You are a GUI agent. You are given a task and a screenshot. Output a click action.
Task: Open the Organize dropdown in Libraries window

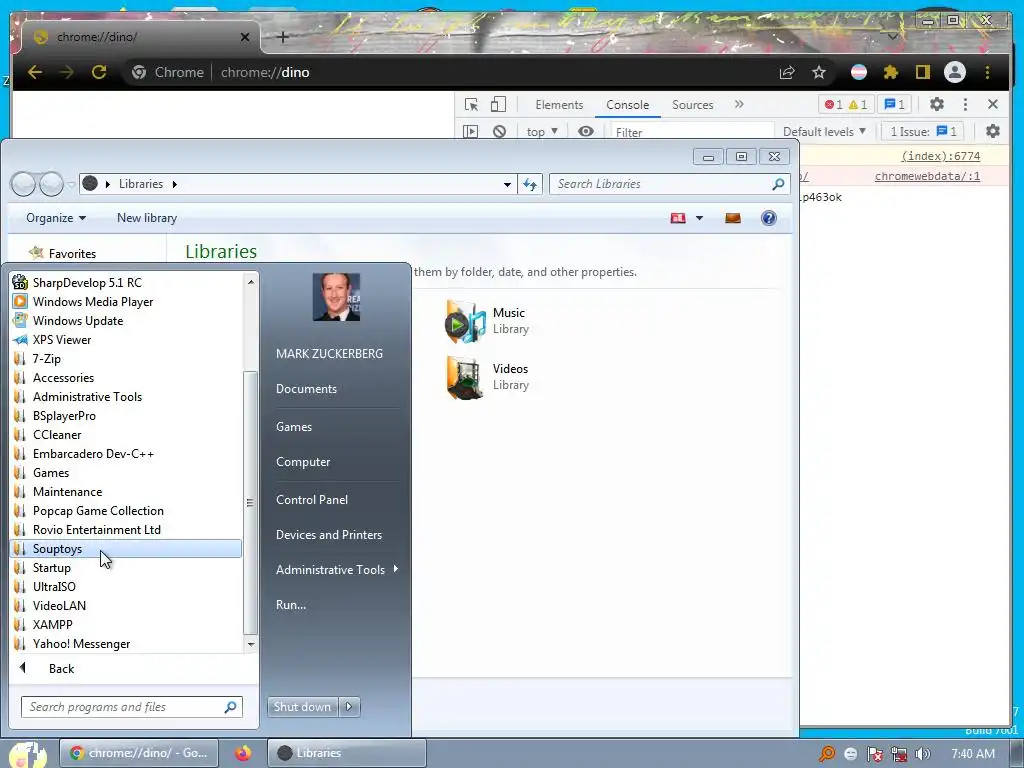(56, 218)
